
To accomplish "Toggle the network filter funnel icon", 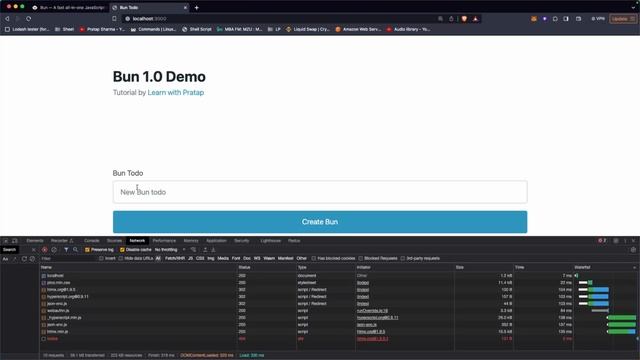I will [66, 250].
